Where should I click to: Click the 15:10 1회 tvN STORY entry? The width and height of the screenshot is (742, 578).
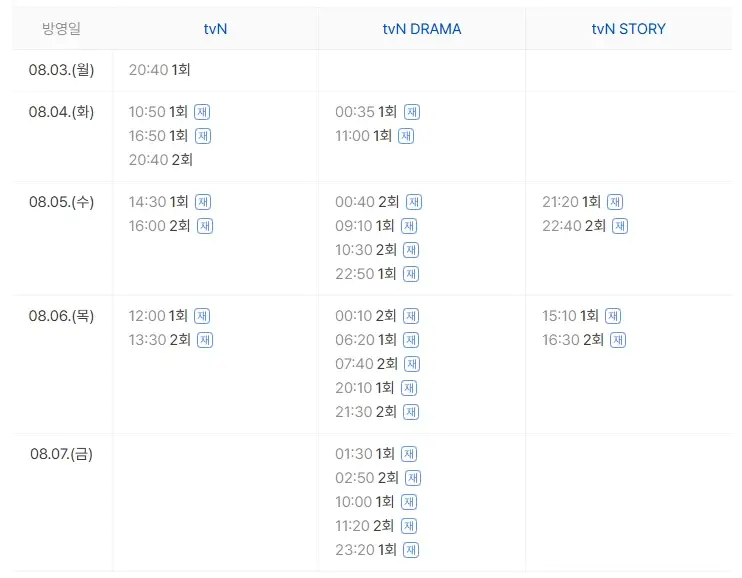coord(570,316)
